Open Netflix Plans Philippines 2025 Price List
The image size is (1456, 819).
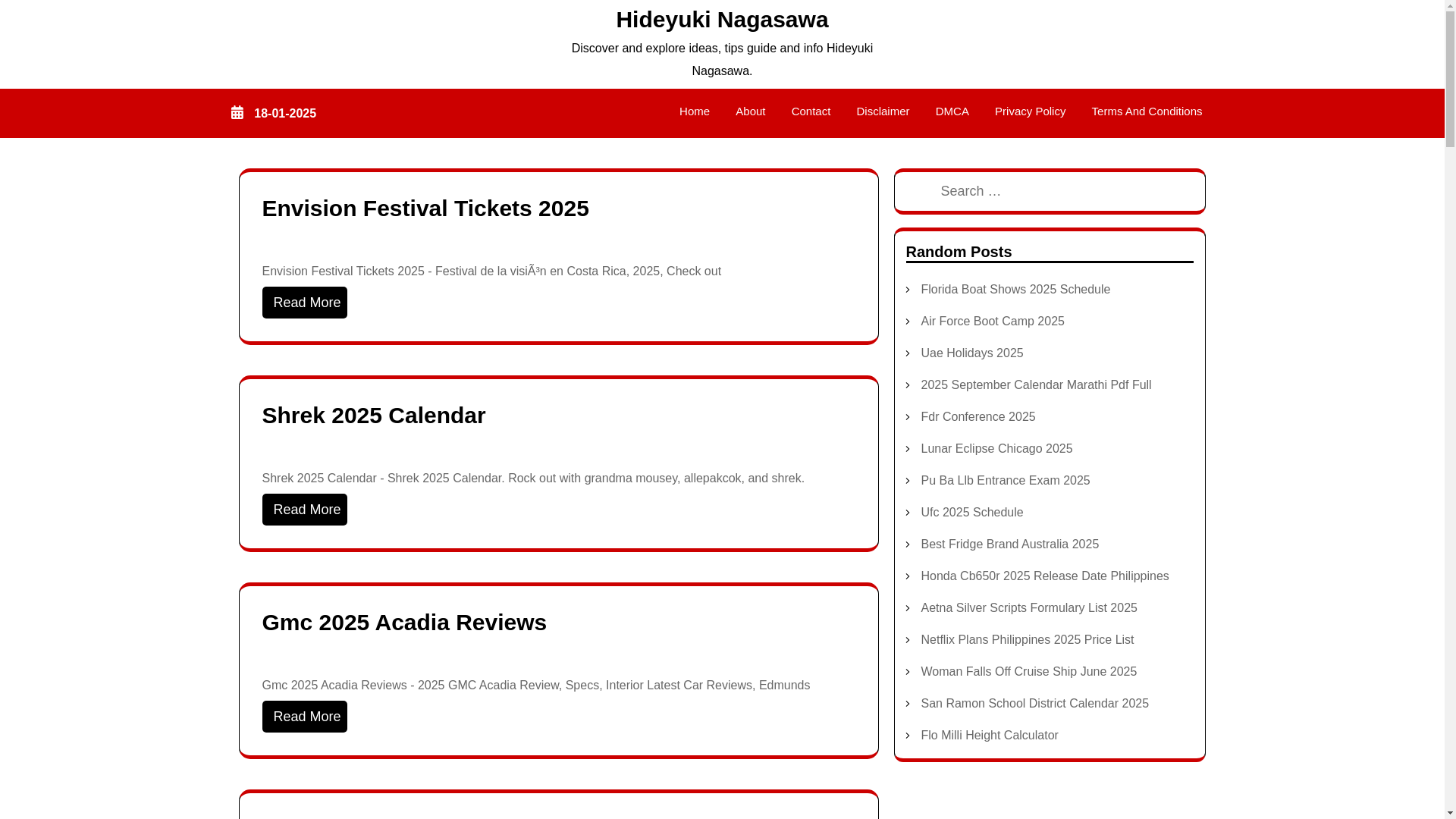tap(1027, 640)
